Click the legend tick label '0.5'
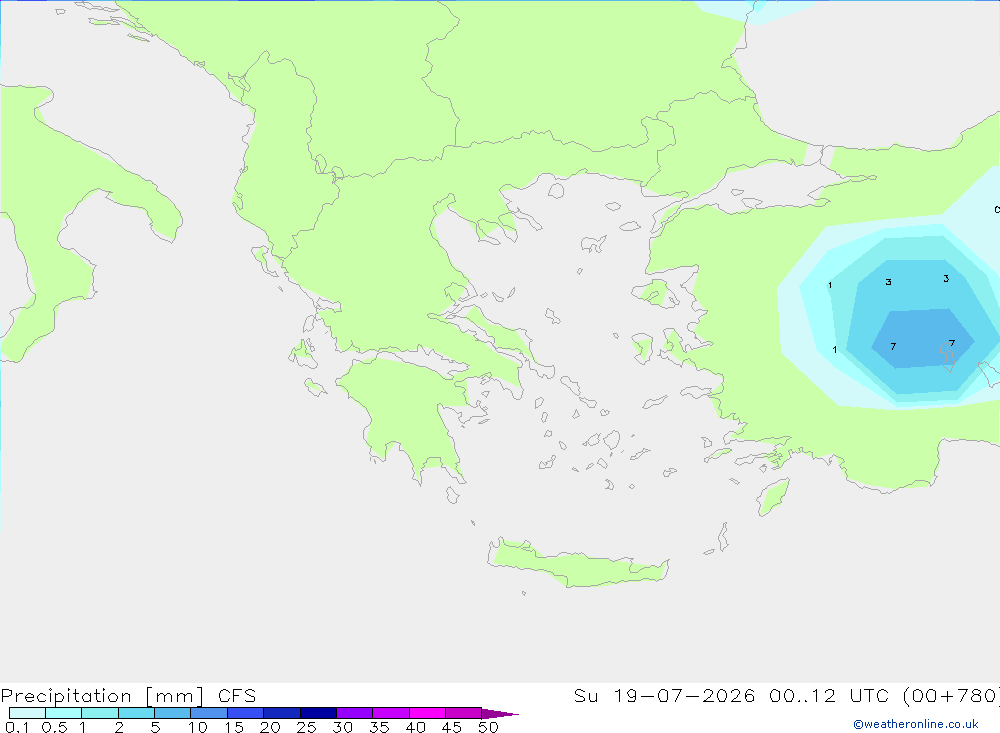1000x733 pixels. point(54,727)
